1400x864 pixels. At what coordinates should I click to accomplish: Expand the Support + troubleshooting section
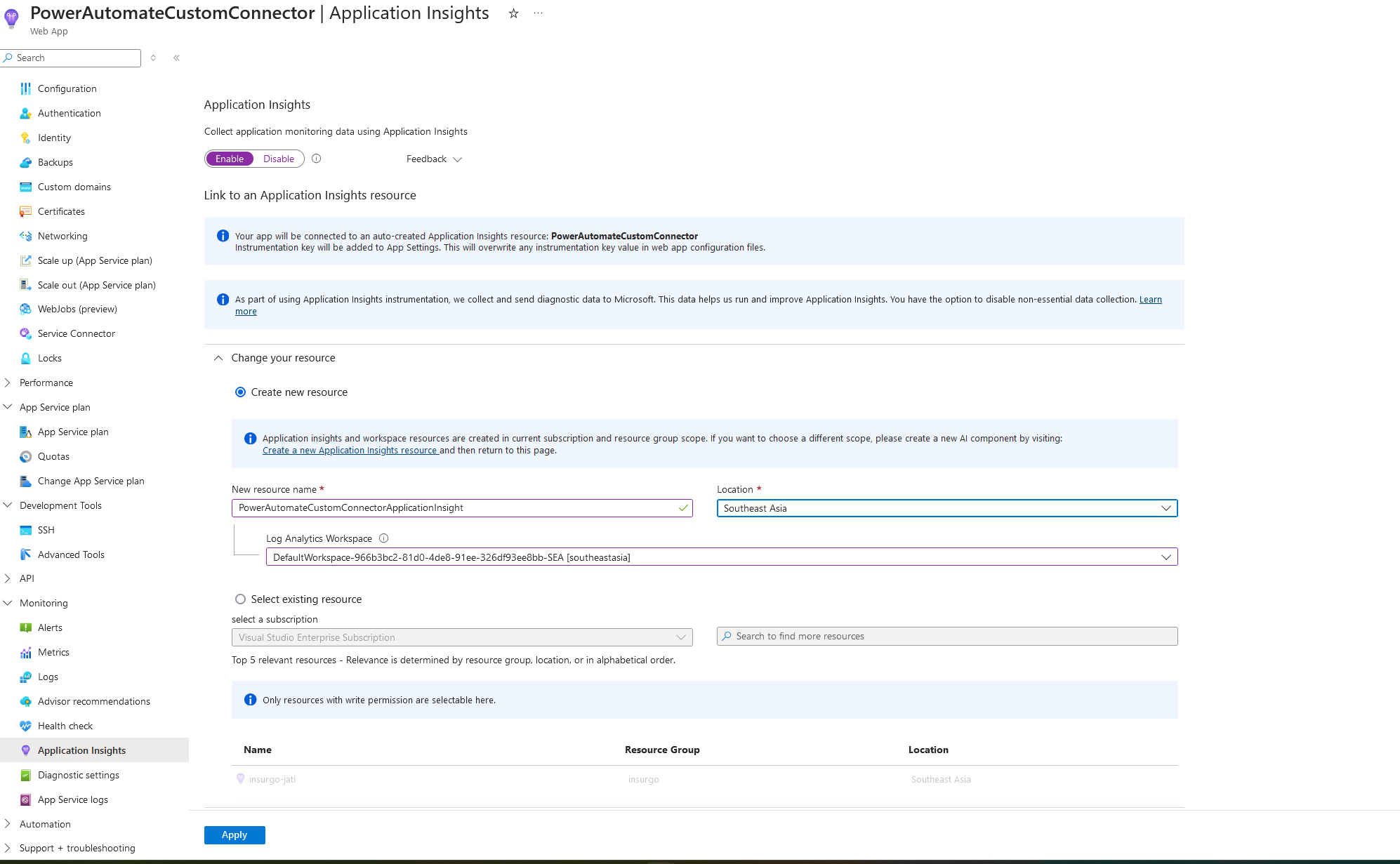(8, 848)
